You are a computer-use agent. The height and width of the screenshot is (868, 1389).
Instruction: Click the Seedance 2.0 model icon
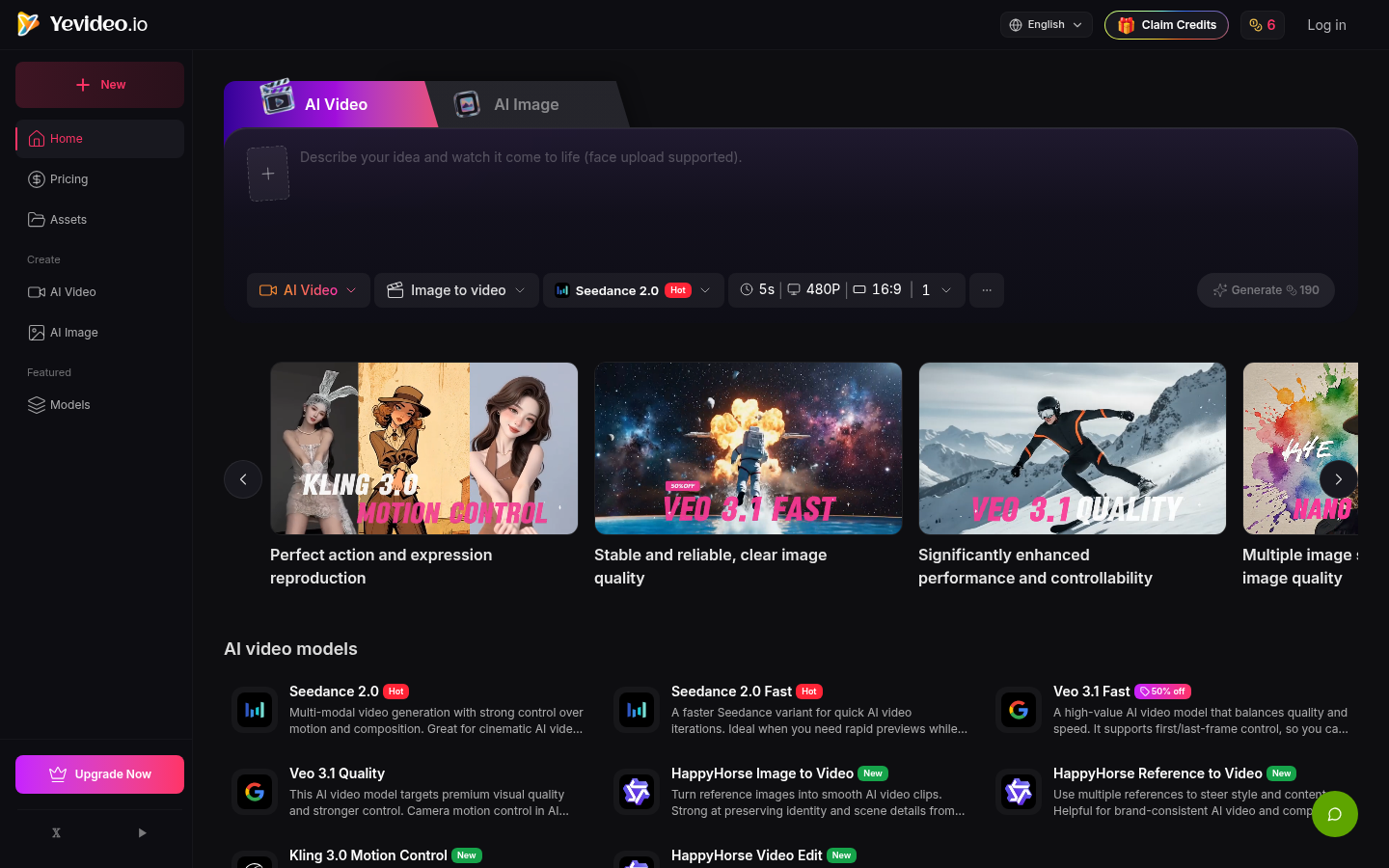pos(255,711)
